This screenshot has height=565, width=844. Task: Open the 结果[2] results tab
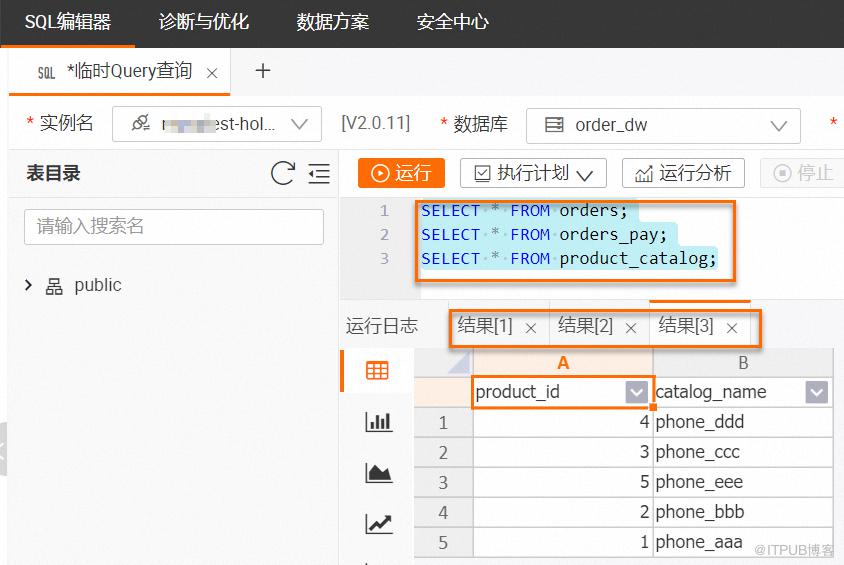tap(585, 326)
